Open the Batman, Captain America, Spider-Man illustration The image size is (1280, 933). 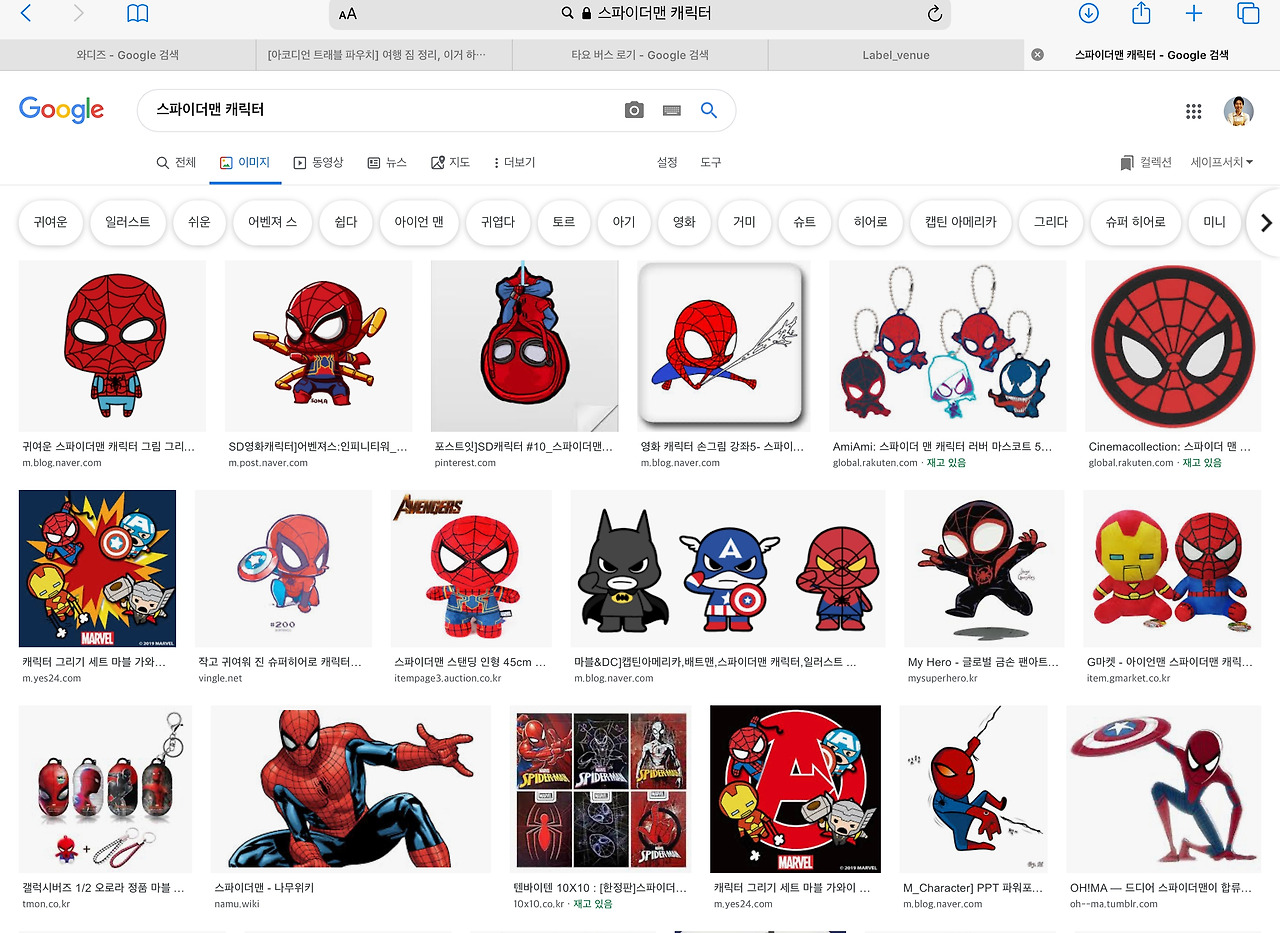point(728,569)
